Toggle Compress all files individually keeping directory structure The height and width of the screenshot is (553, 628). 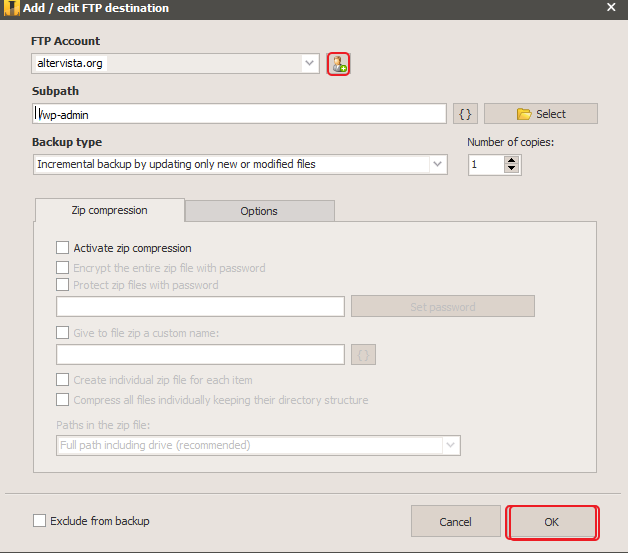[x=62, y=400]
